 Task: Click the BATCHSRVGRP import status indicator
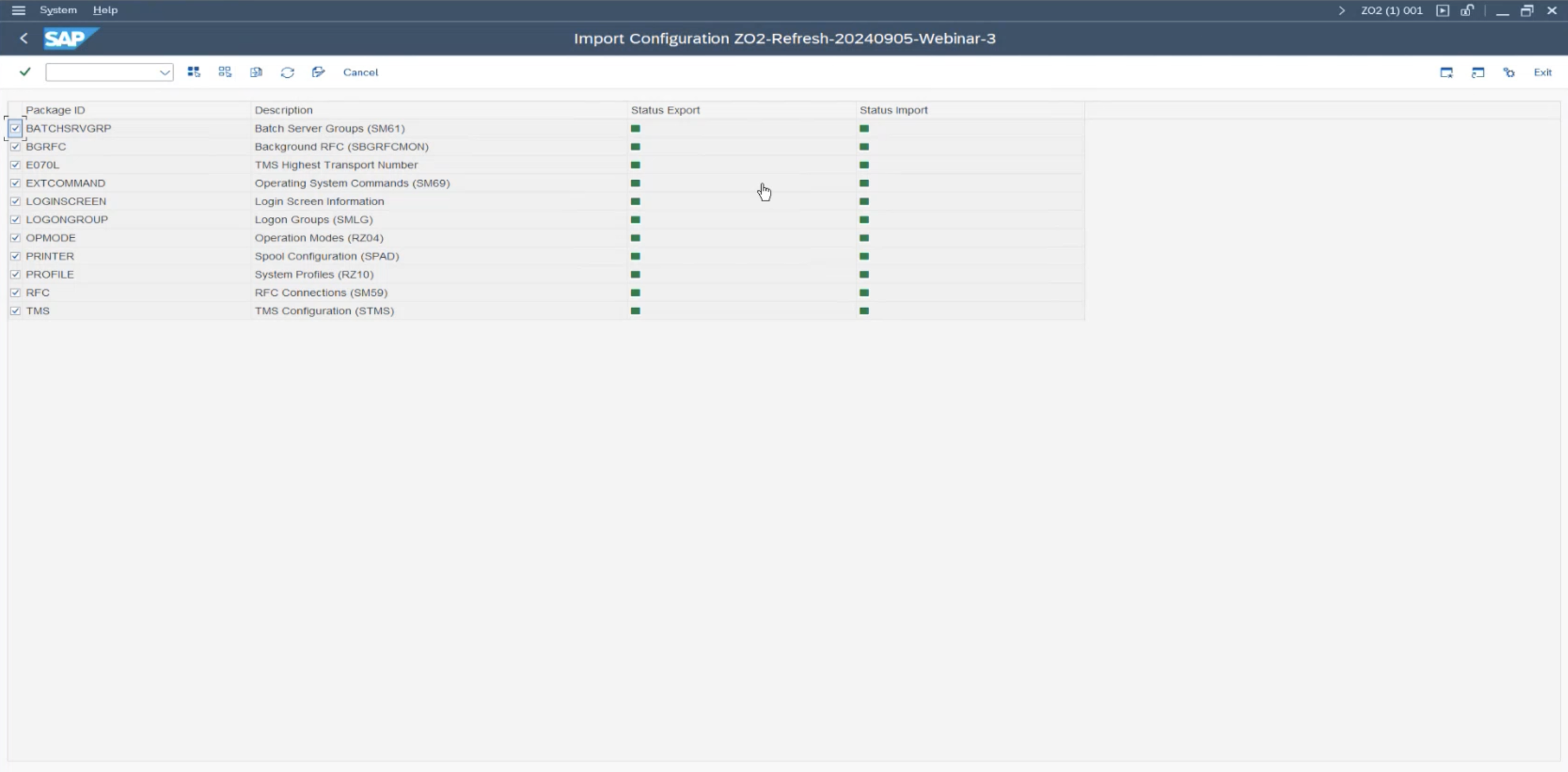864,128
